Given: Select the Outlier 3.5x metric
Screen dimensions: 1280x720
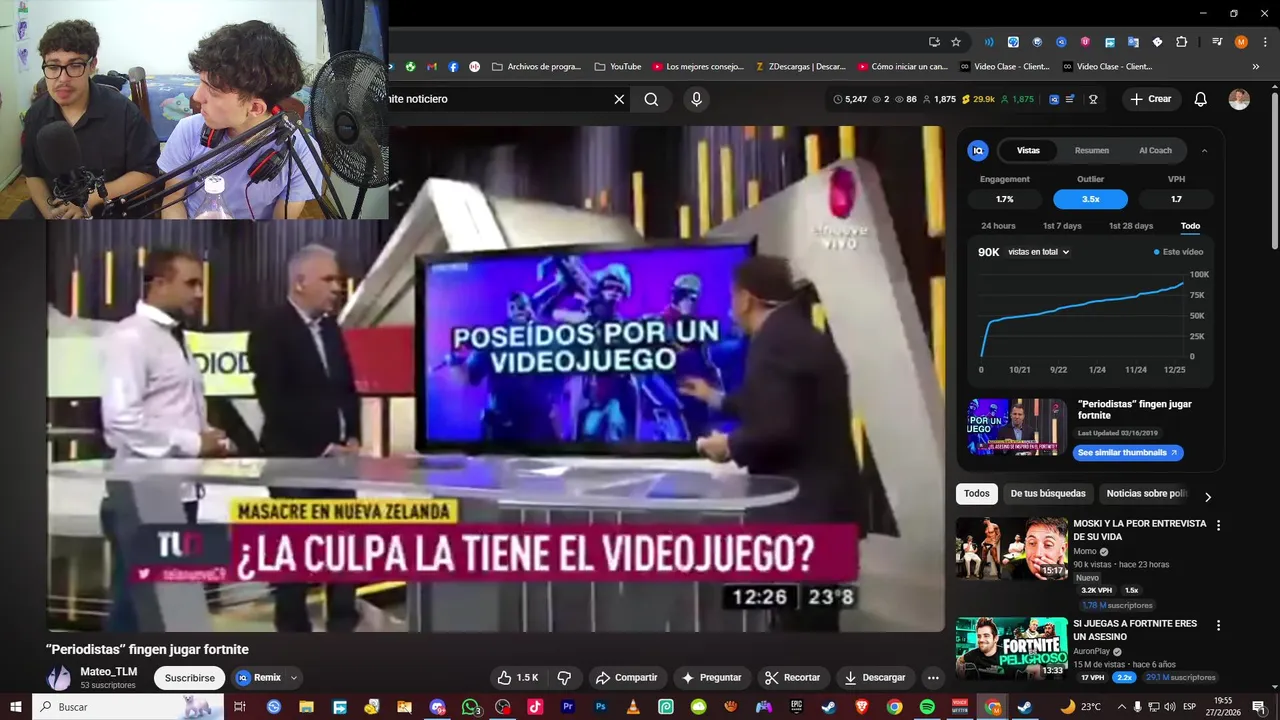Looking at the screenshot, I should 1090,199.
